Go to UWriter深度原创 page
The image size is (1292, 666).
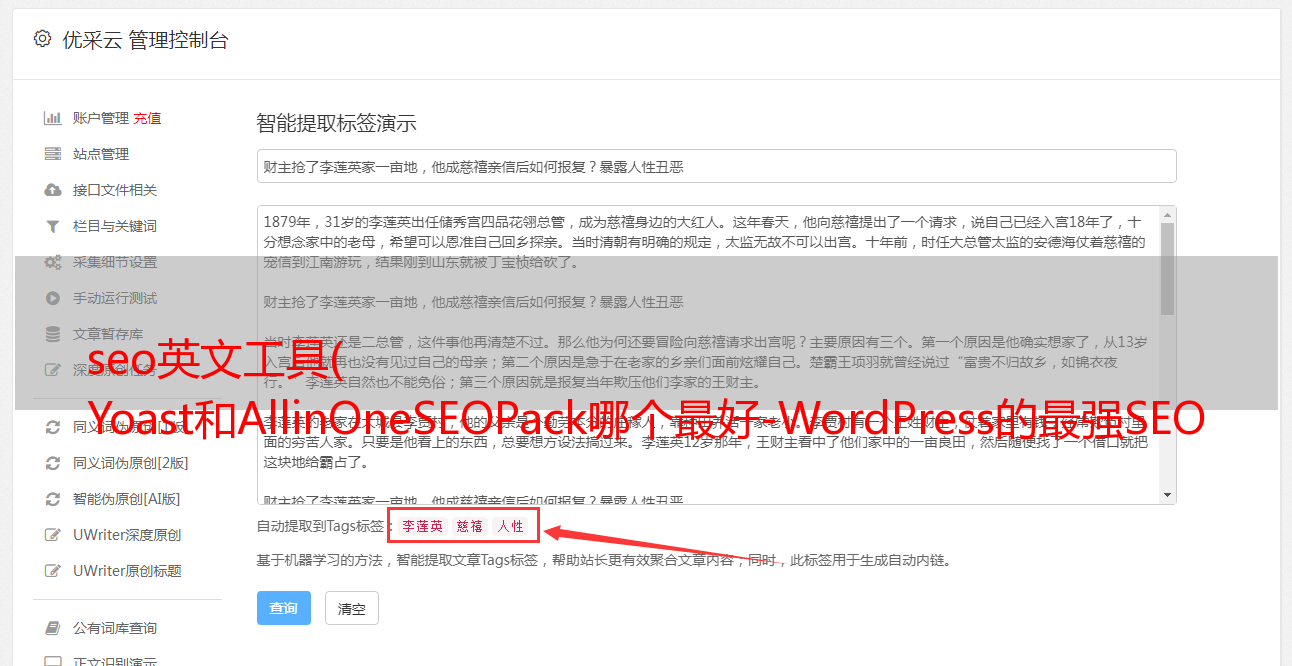(127, 535)
